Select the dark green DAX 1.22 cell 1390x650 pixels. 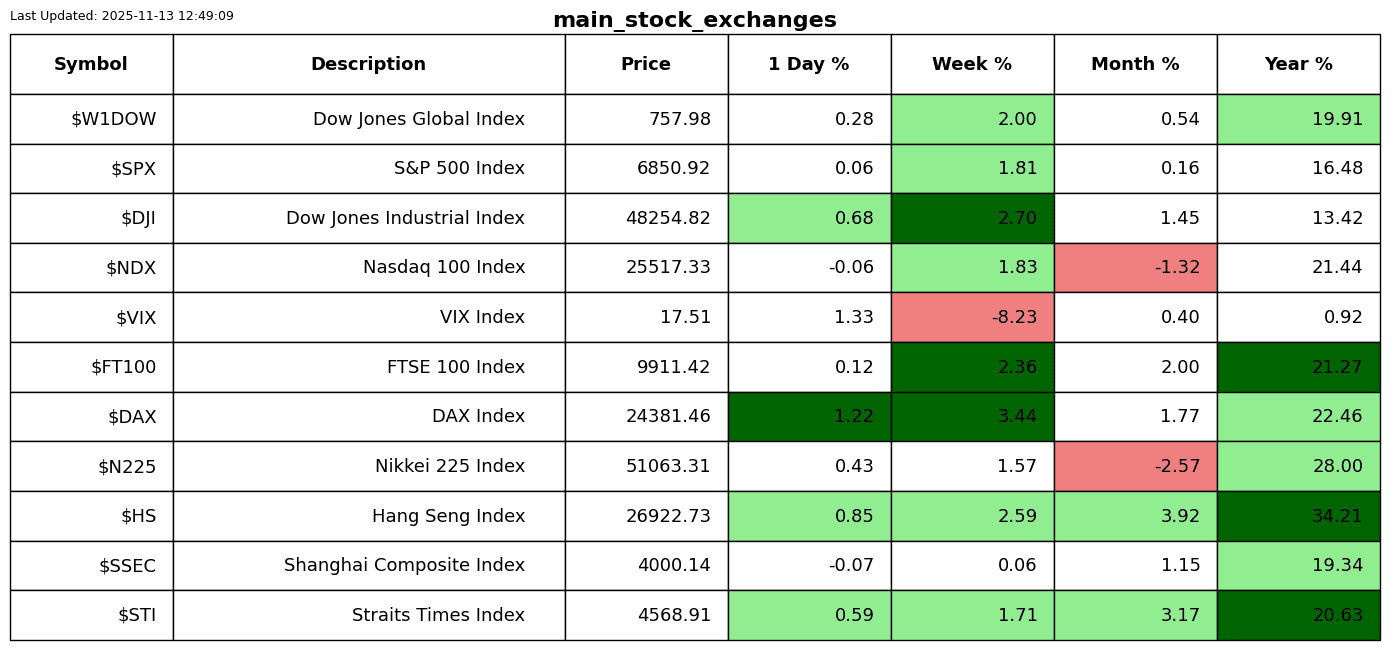pos(809,417)
